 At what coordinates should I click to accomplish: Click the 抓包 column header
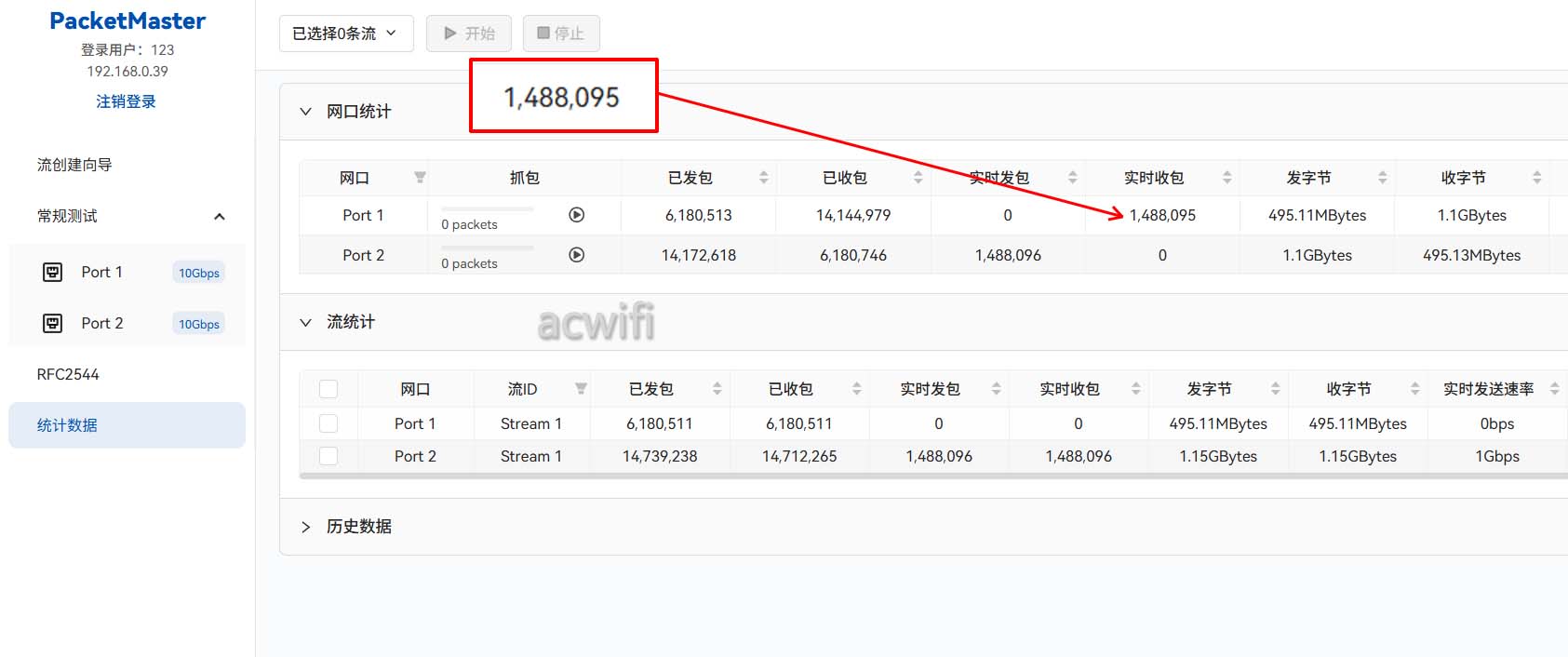pyautogui.click(x=525, y=178)
